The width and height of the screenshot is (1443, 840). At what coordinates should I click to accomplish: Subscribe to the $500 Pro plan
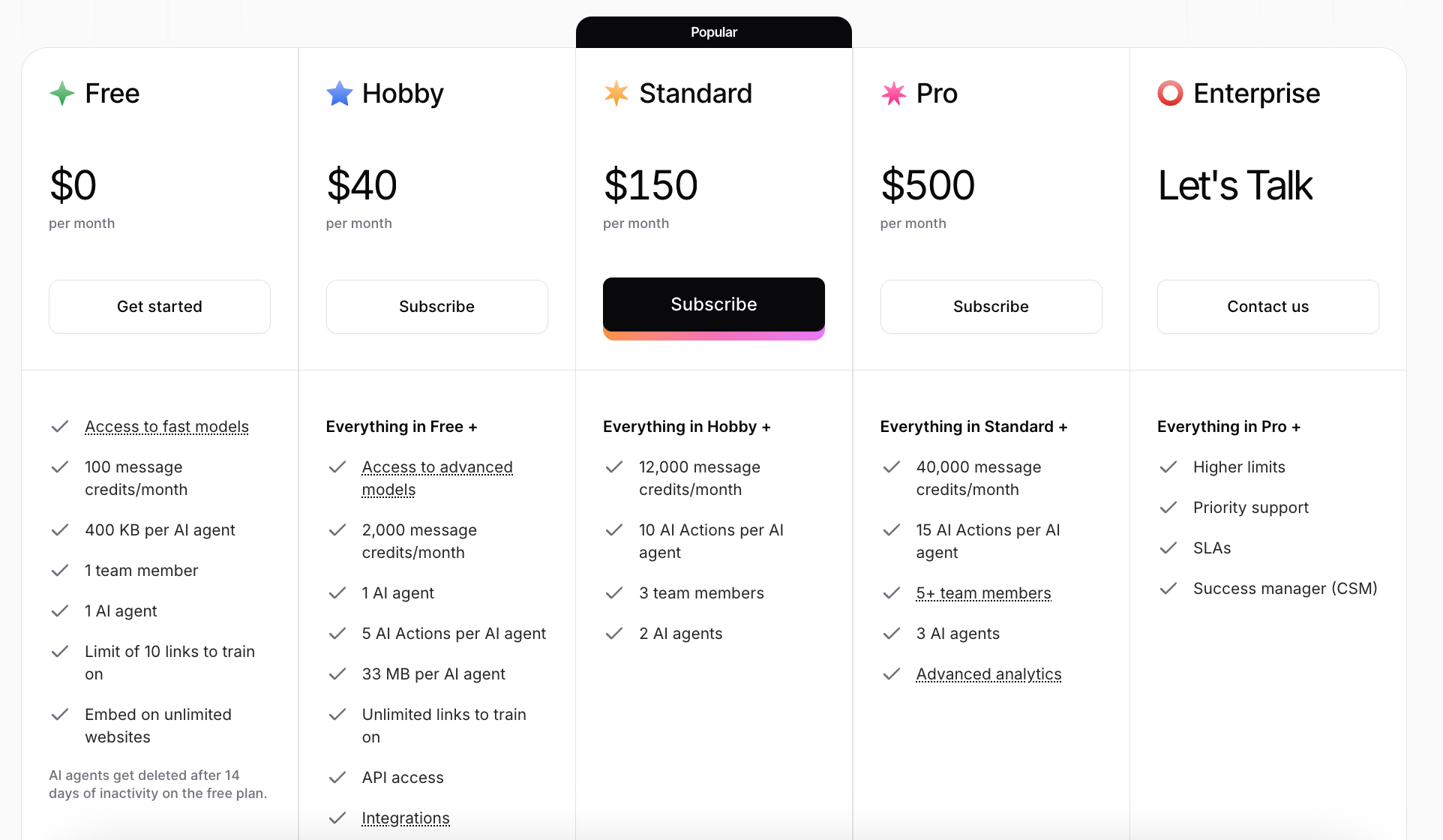click(x=991, y=307)
